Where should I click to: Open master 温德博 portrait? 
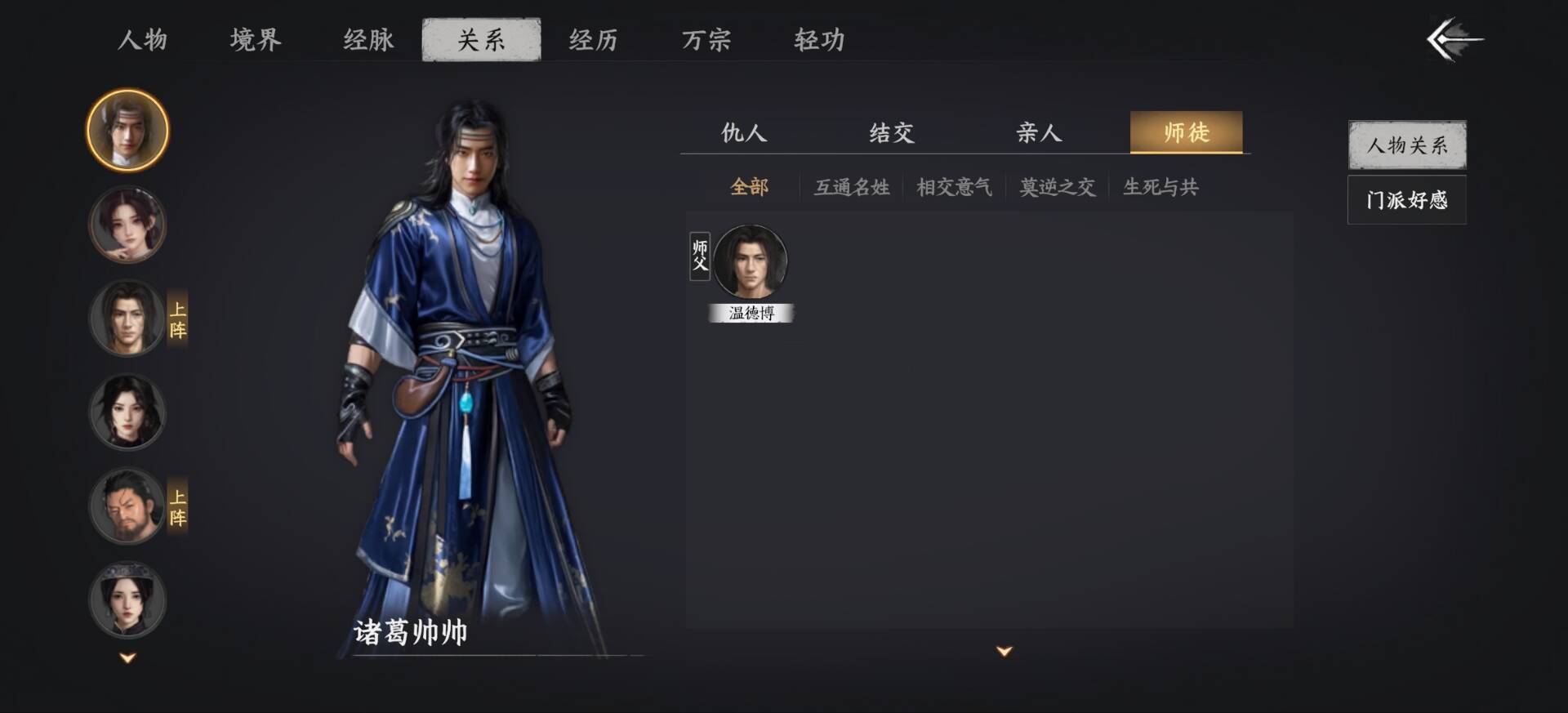click(x=751, y=261)
